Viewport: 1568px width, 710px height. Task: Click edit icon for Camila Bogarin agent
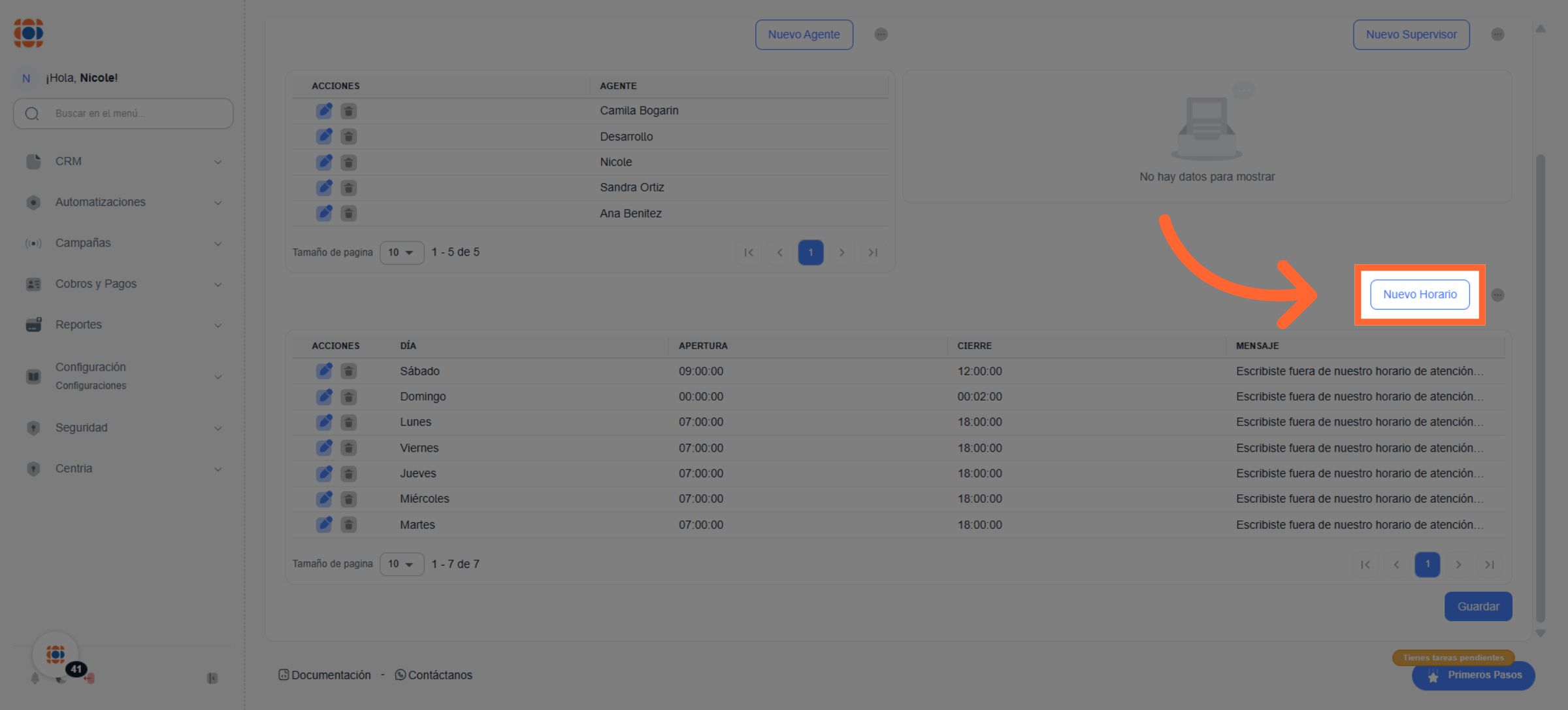324,111
